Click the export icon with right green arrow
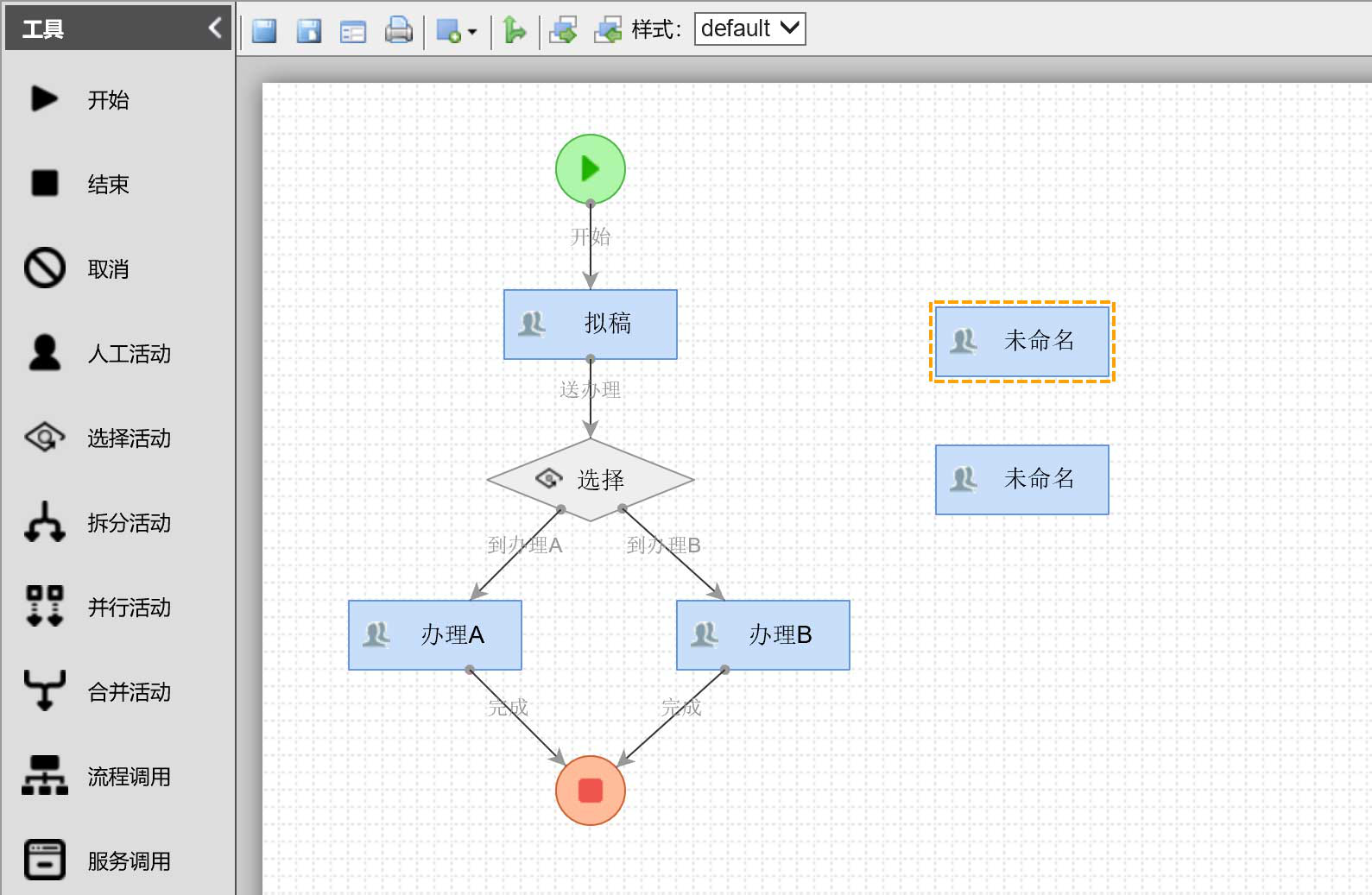This screenshot has height=895, width=1372. tap(563, 30)
